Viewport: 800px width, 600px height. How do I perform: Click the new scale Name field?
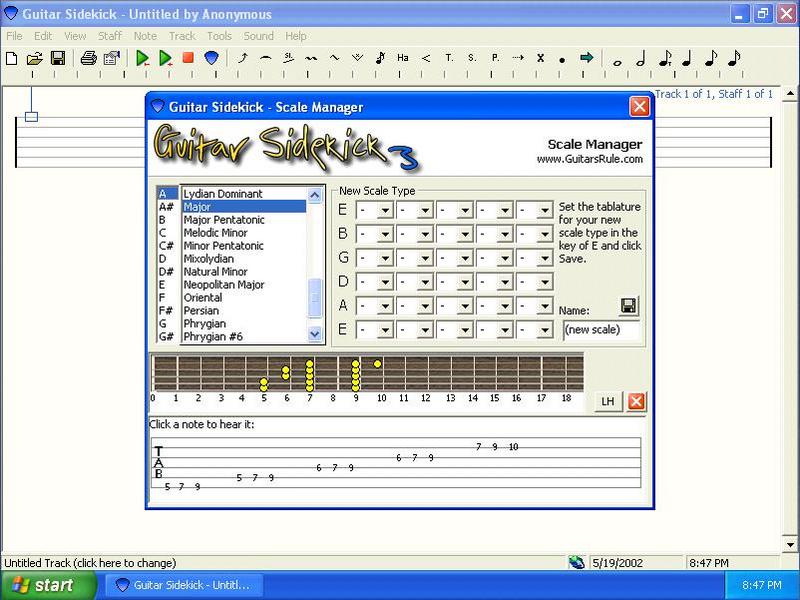[601, 330]
